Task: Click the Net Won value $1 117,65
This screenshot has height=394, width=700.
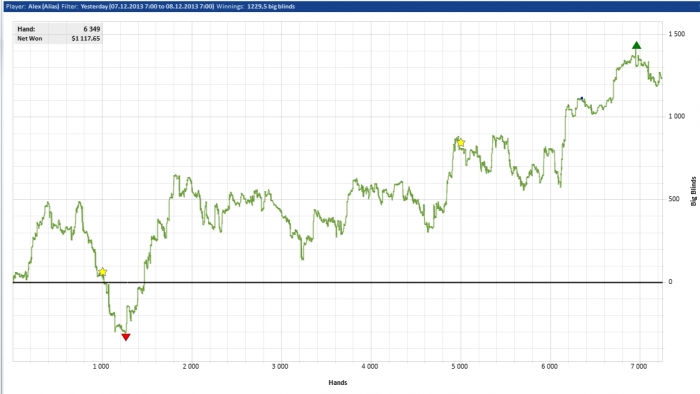Action: tap(86, 39)
